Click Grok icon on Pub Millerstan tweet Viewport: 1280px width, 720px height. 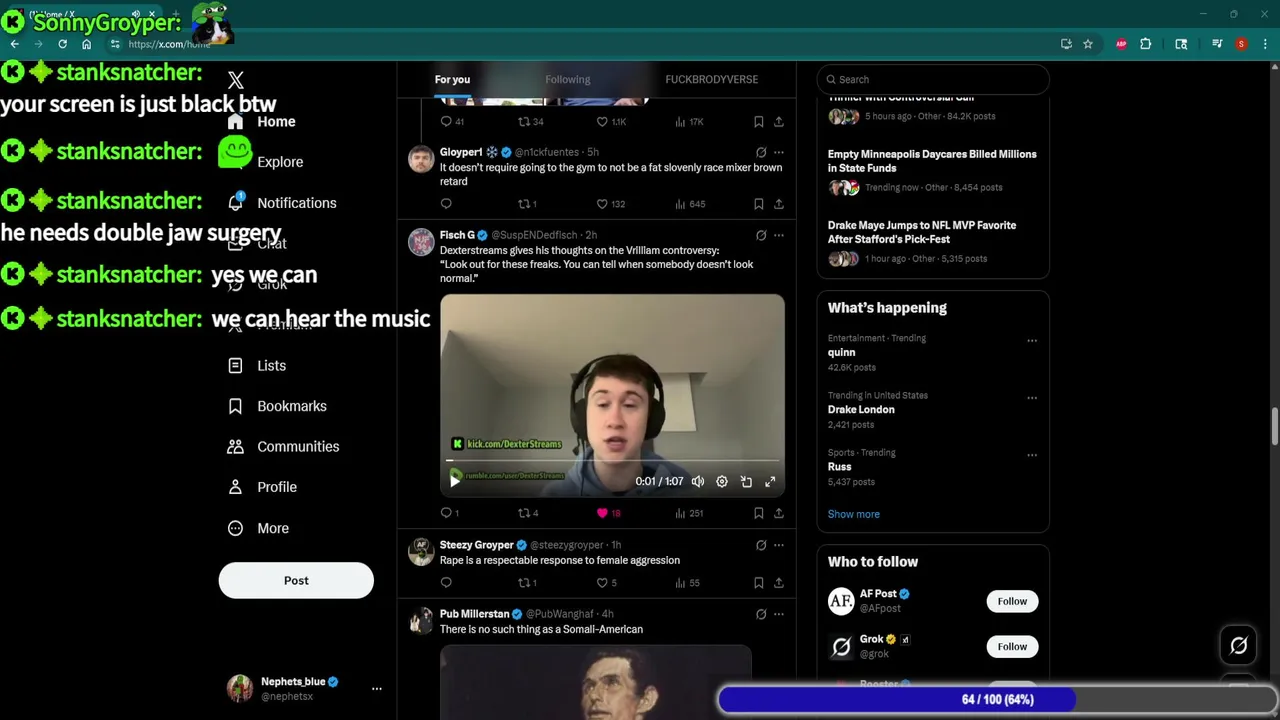761,614
